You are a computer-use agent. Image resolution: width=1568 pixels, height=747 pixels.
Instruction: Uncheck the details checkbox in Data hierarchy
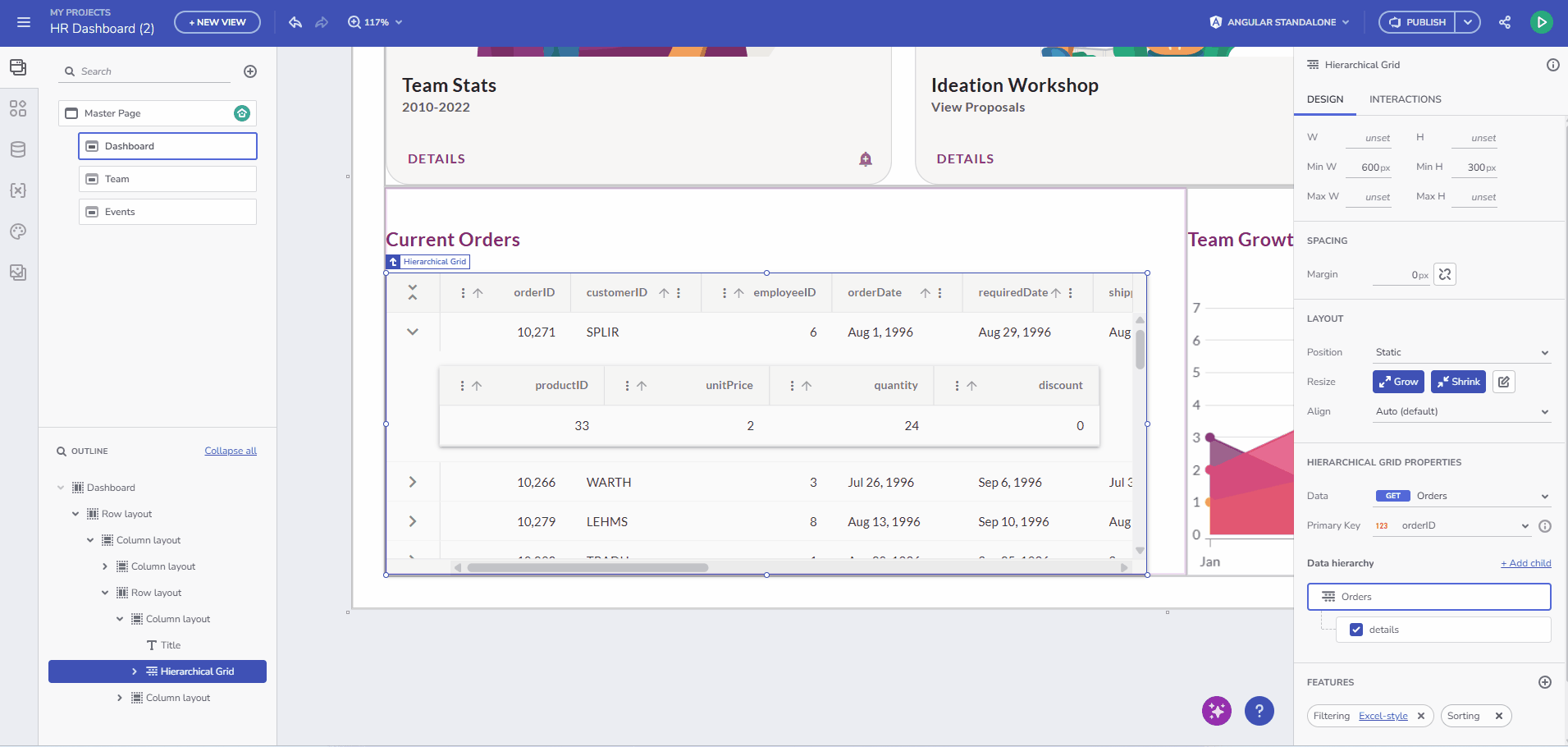1356,629
